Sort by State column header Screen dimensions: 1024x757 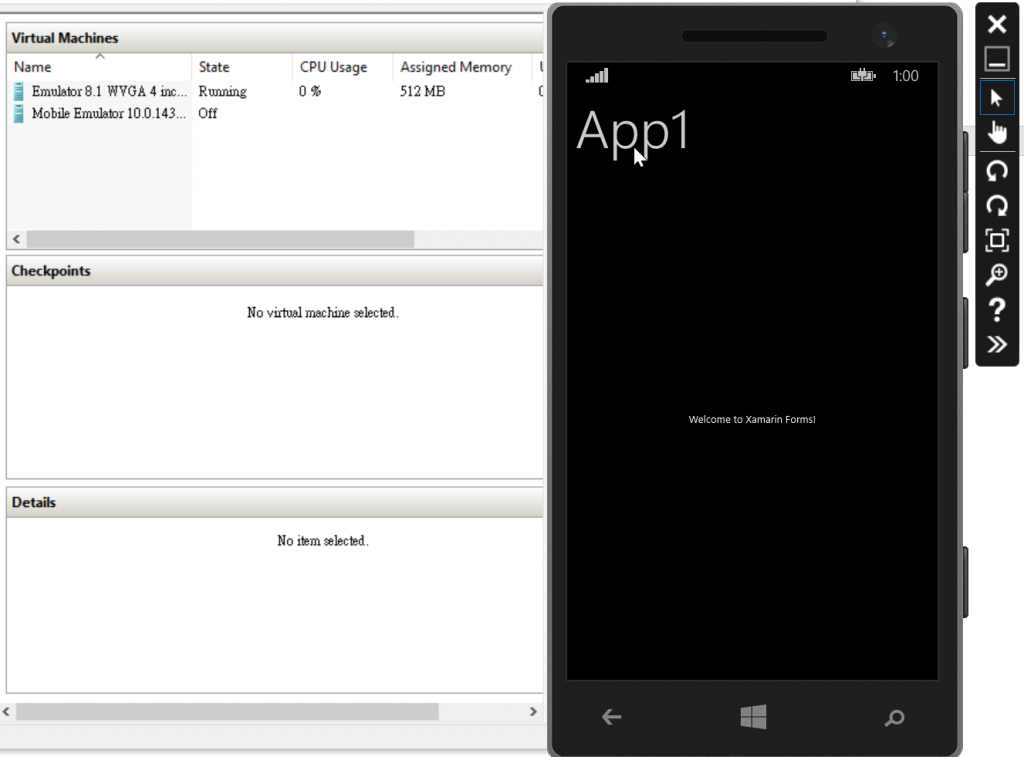[242, 67]
